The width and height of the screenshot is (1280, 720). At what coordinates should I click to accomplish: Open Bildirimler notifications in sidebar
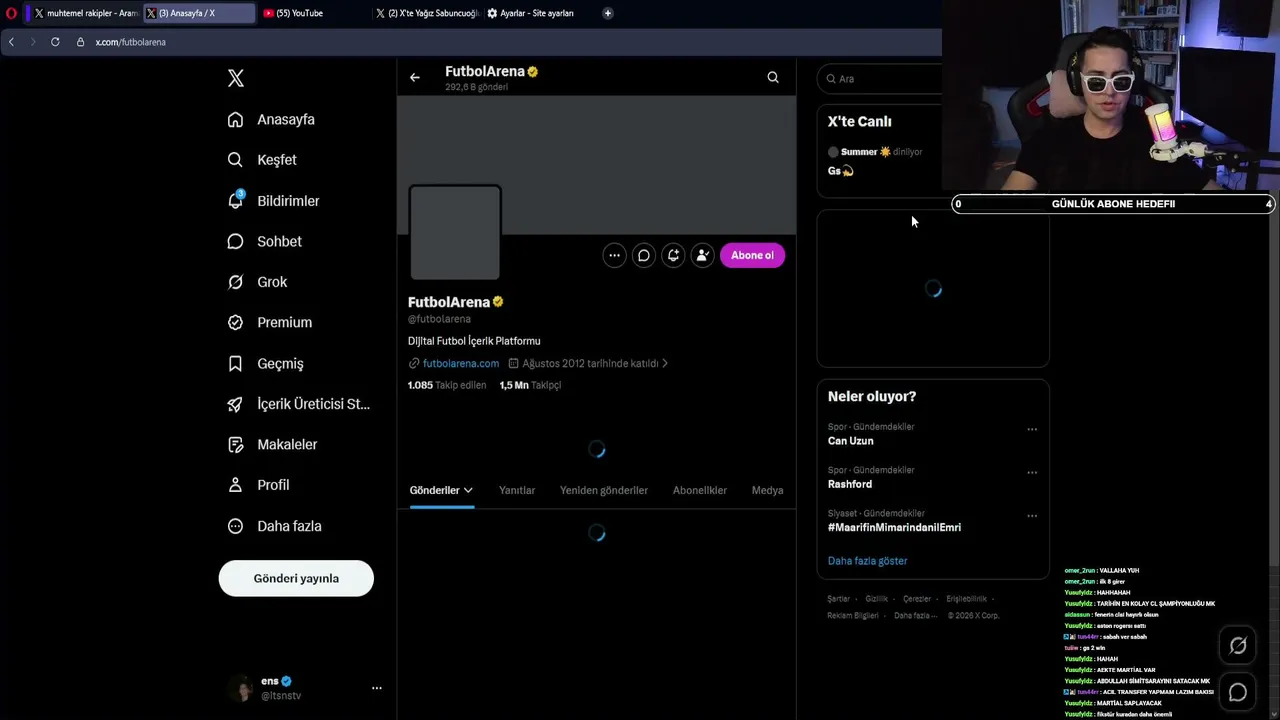click(274, 201)
